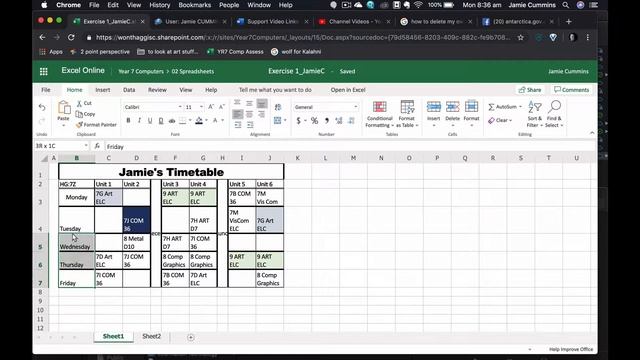This screenshot has height=360, width=640.
Task: Toggle Underline formatting
Action: pos(150,120)
